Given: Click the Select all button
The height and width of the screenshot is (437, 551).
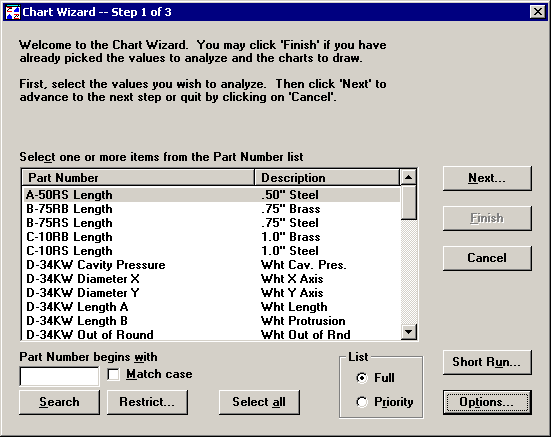Looking at the screenshot, I should [x=259, y=402].
